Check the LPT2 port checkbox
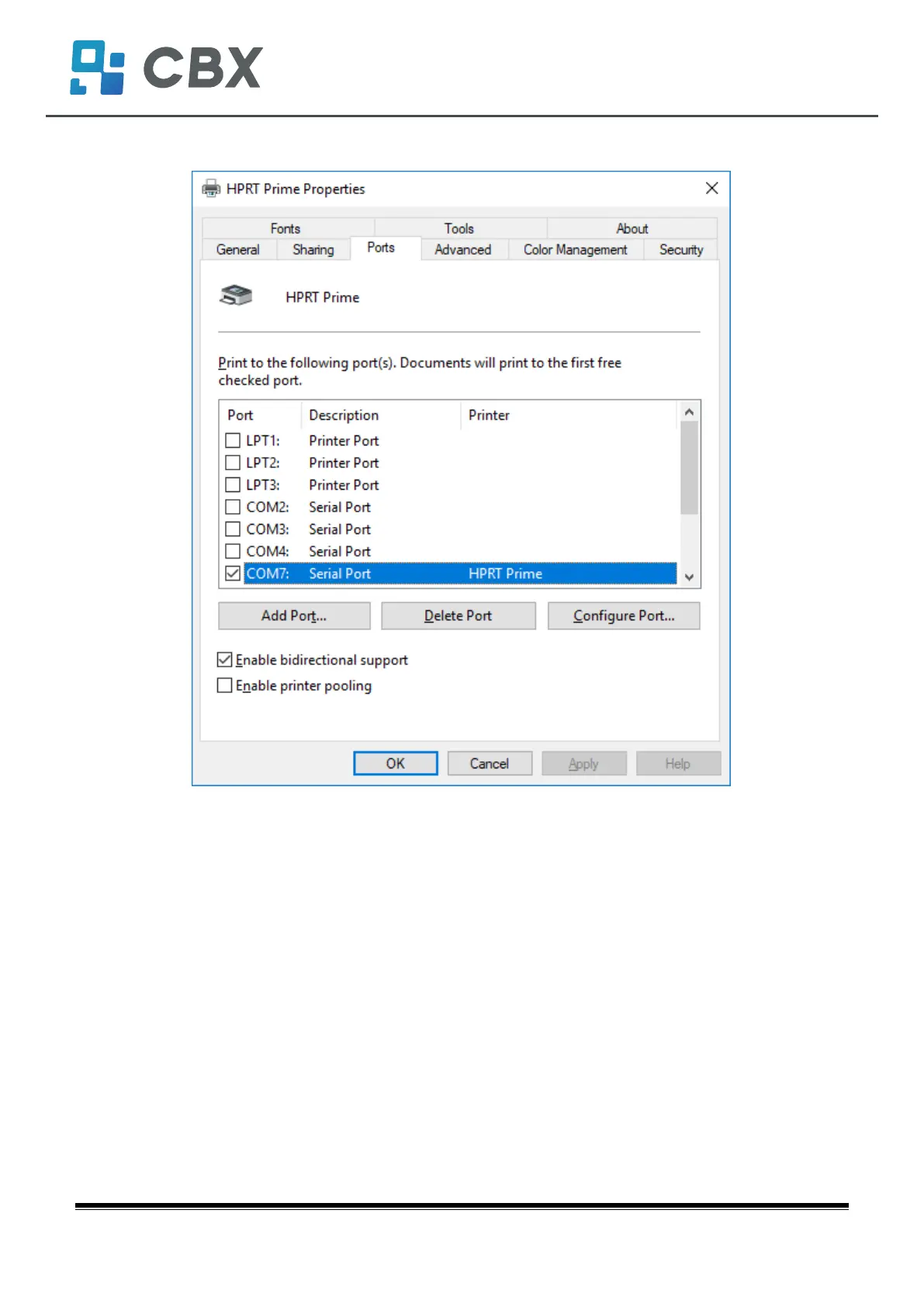Viewport: 924px width, 1307px height. click(x=233, y=463)
